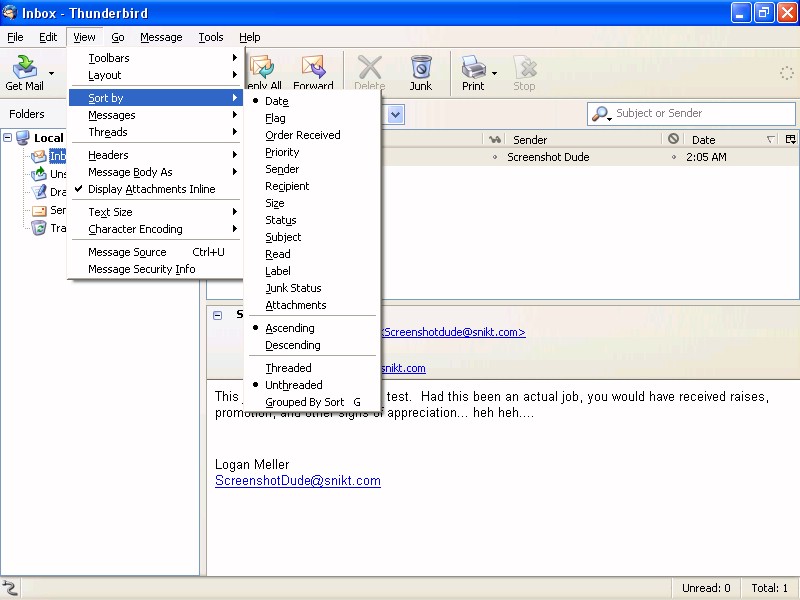Open the Go menu
The height and width of the screenshot is (600, 800).
pos(118,37)
